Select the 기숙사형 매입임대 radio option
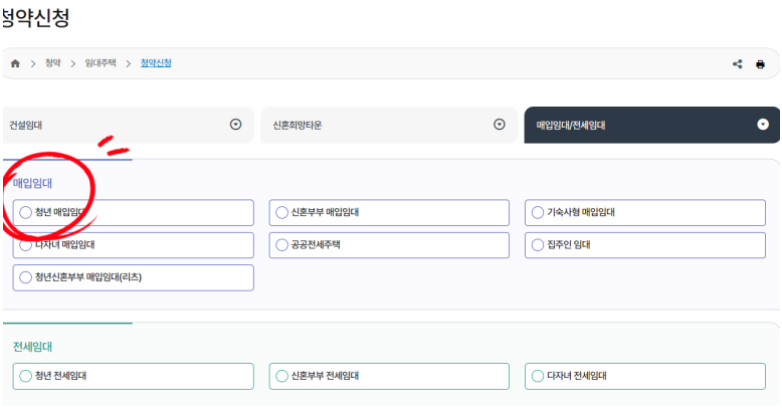Viewport: 782px width, 410px height. tap(538, 212)
